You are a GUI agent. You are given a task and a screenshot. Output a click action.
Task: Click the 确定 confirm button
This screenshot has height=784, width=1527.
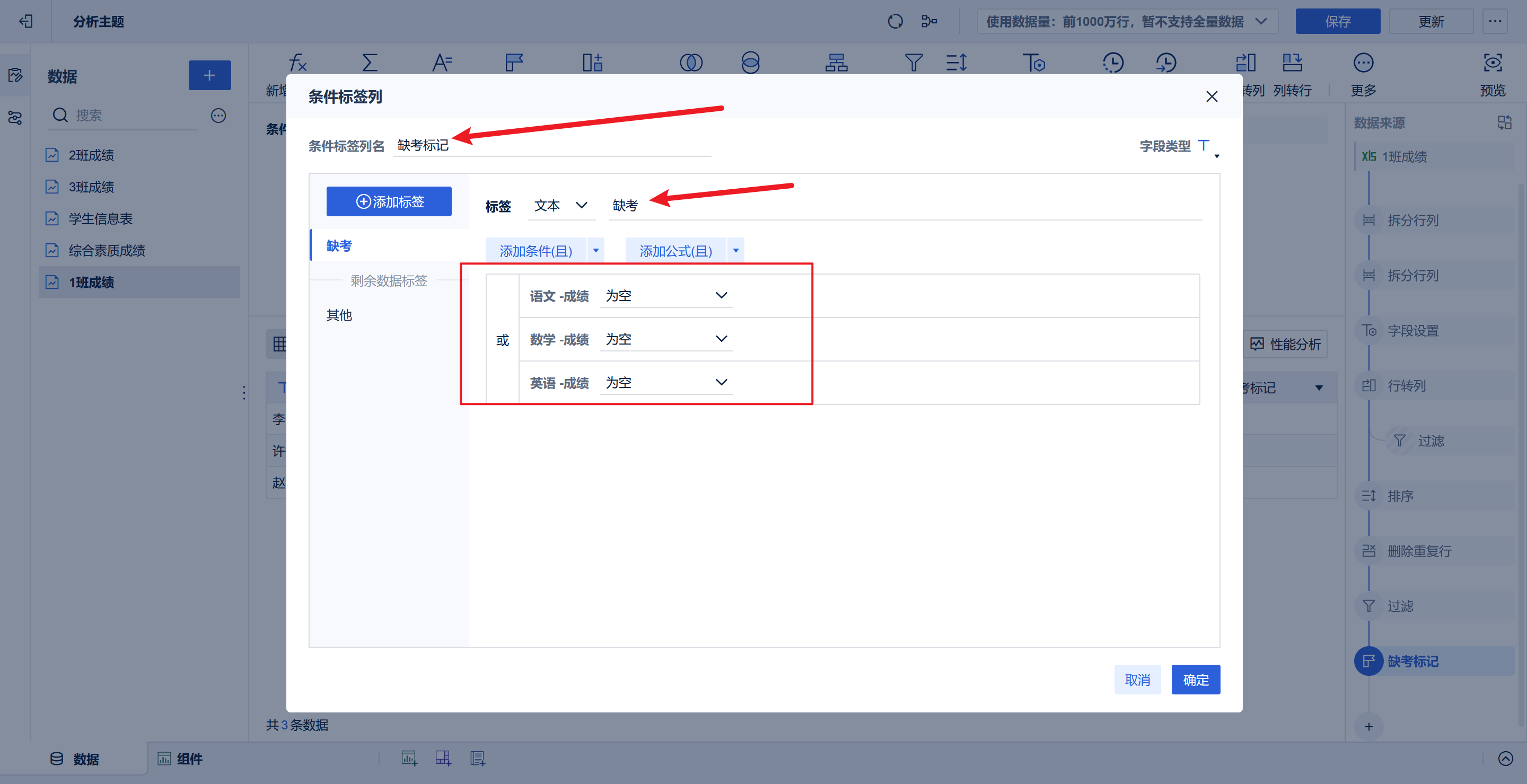click(1195, 680)
